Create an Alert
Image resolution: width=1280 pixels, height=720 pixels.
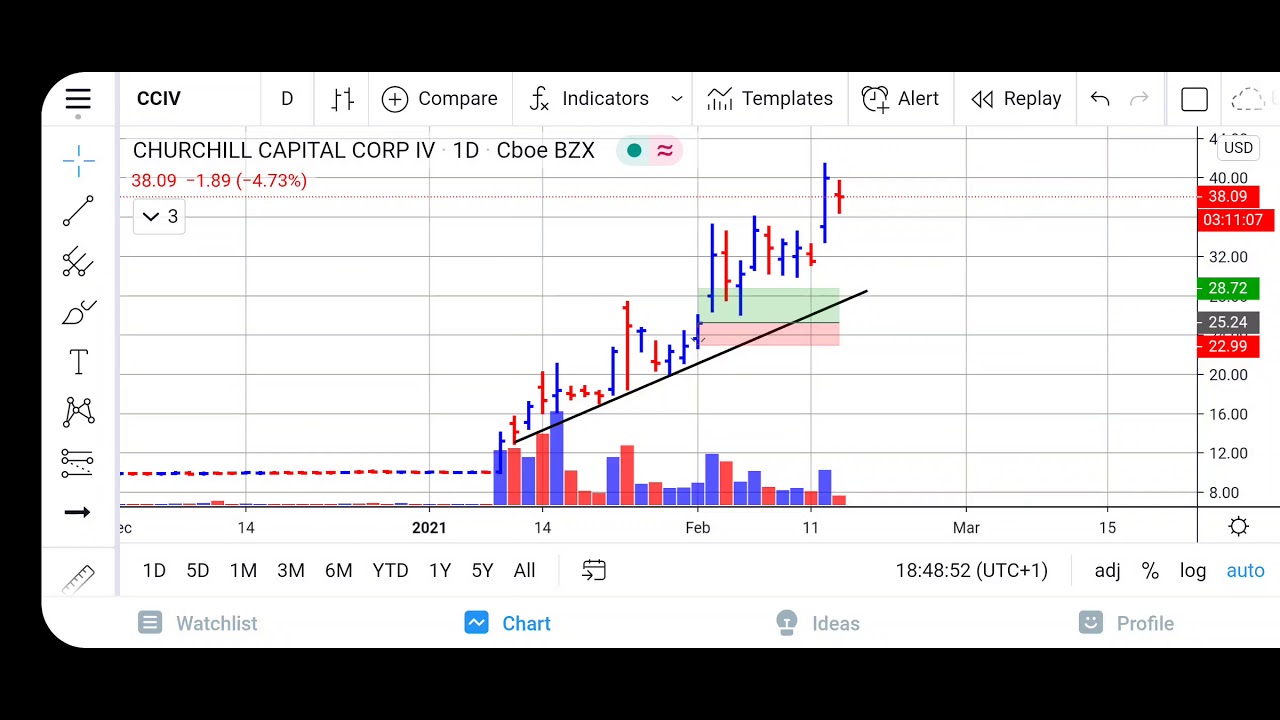pos(900,98)
